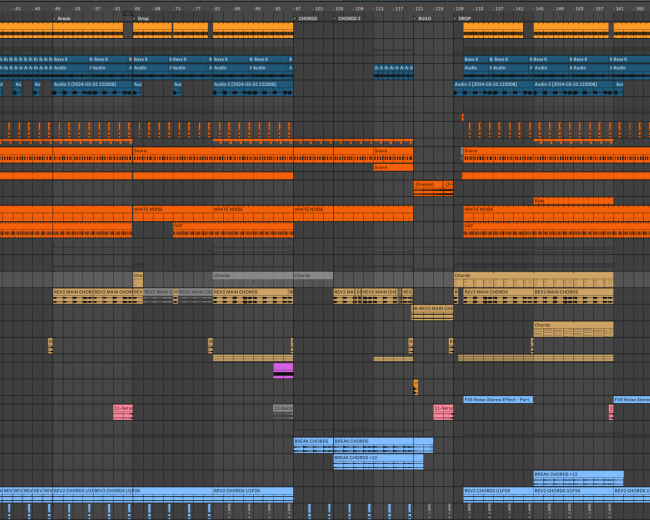
Task: Click the first FXK Noise Stereo Effect clip
Action: 497,399
